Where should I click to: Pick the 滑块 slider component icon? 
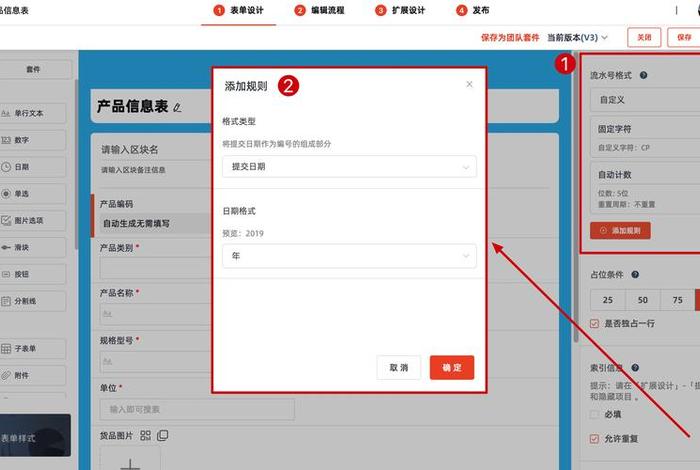pyautogui.click(x=6, y=247)
